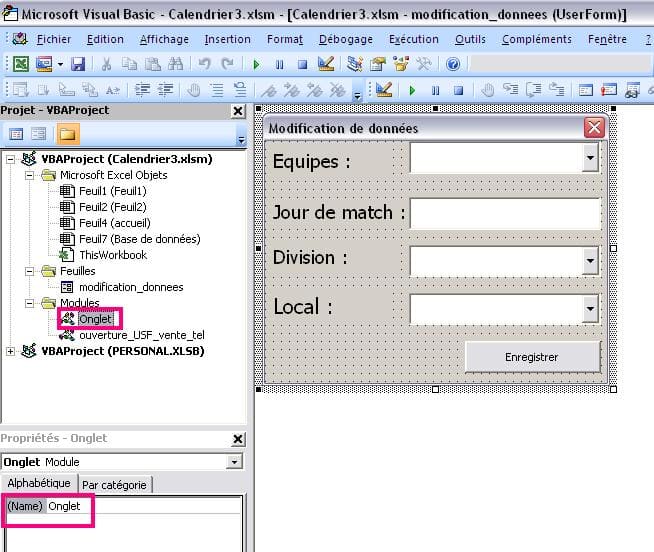Pause execution using Standard toolbar Break icon
This screenshot has height=552, width=654.
(x=279, y=65)
